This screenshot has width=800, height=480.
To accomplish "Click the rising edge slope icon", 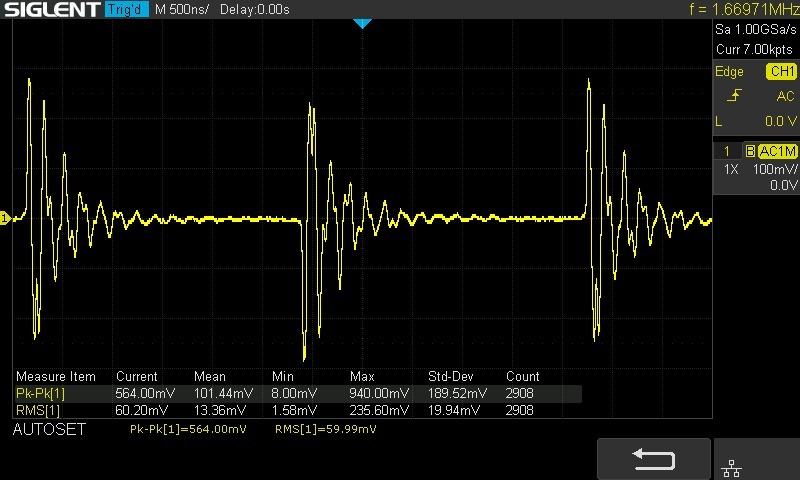I will pyautogui.click(x=734, y=95).
